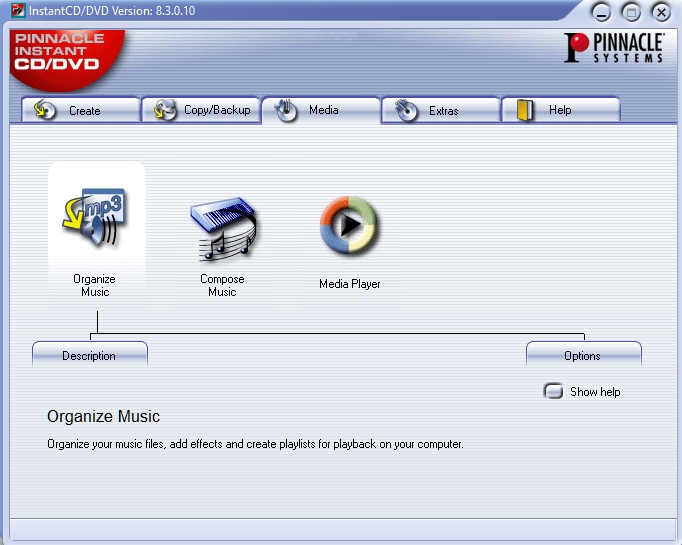Image resolution: width=682 pixels, height=545 pixels.
Task: Click the Copy/Backup tab discs icon
Action: 165,110
